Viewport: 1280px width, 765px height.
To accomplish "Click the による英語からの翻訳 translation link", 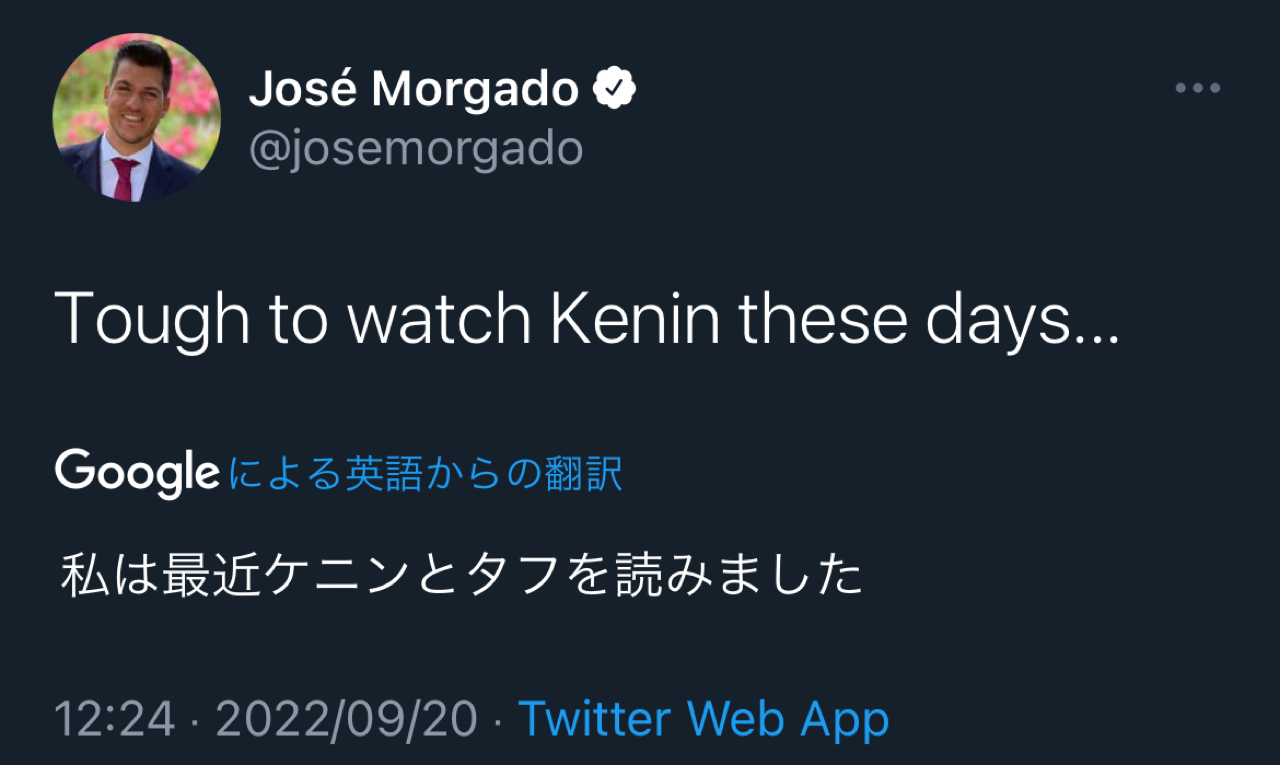I will pos(425,474).
